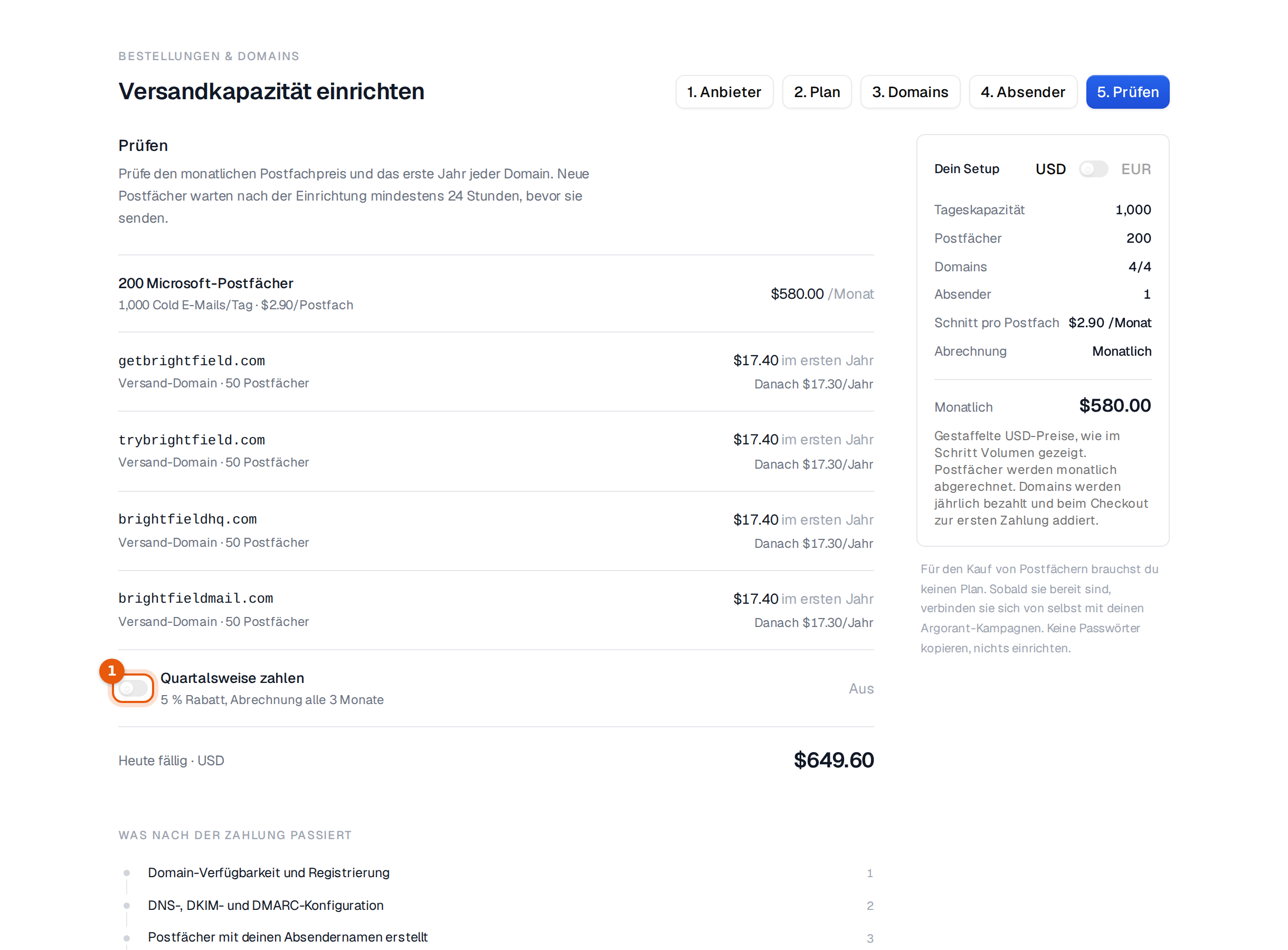Select brightfieldmail.com domain row
This screenshot has height=950, width=1288.
tap(496, 610)
